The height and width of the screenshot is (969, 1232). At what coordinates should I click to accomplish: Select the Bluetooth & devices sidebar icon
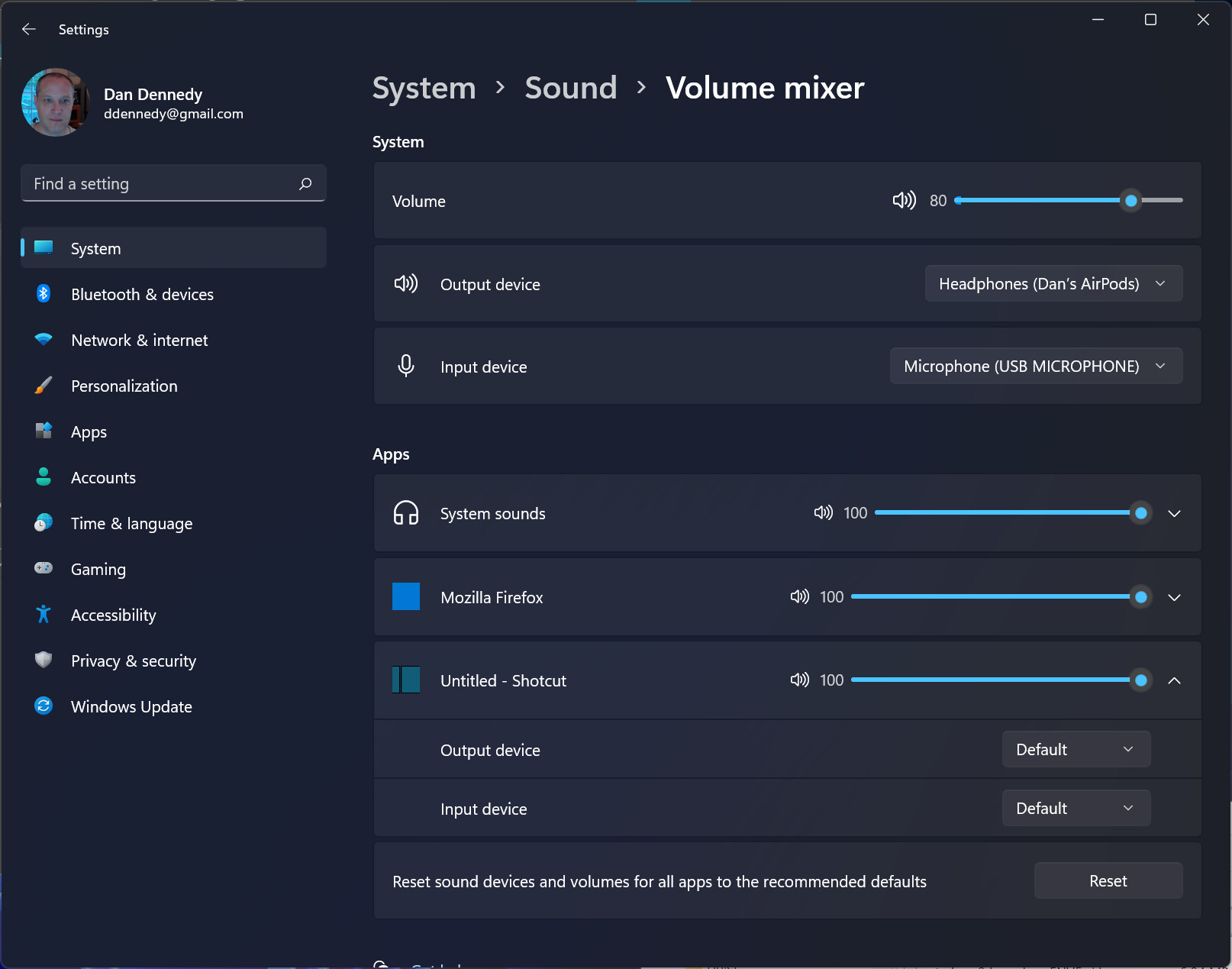click(44, 294)
